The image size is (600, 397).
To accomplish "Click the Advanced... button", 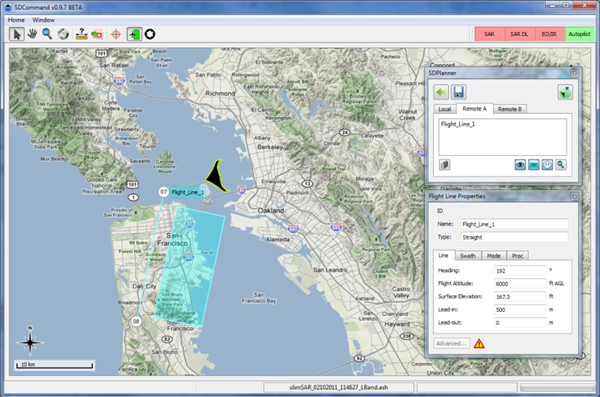I will (x=452, y=343).
